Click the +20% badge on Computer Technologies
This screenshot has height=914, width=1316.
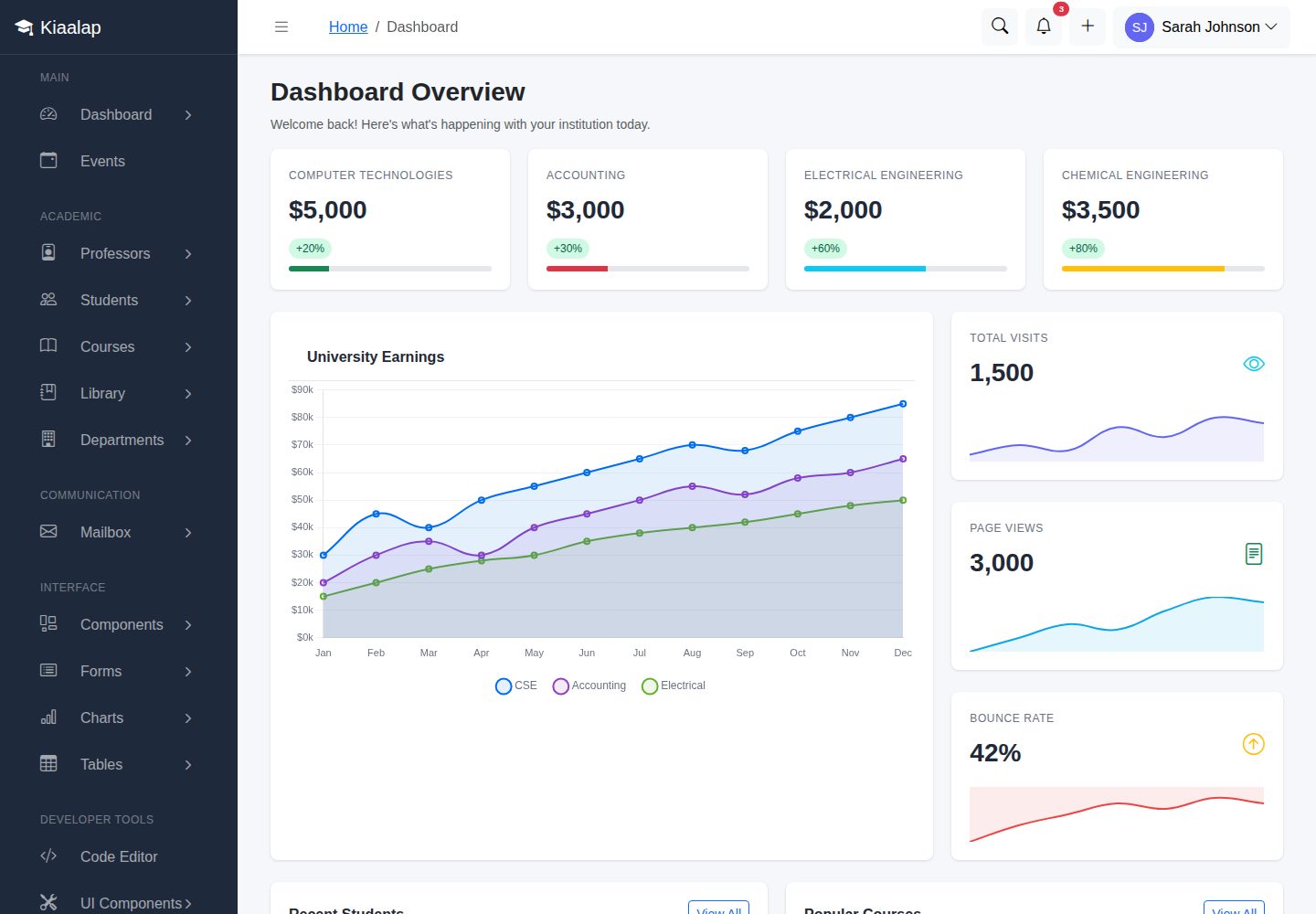tap(311, 249)
